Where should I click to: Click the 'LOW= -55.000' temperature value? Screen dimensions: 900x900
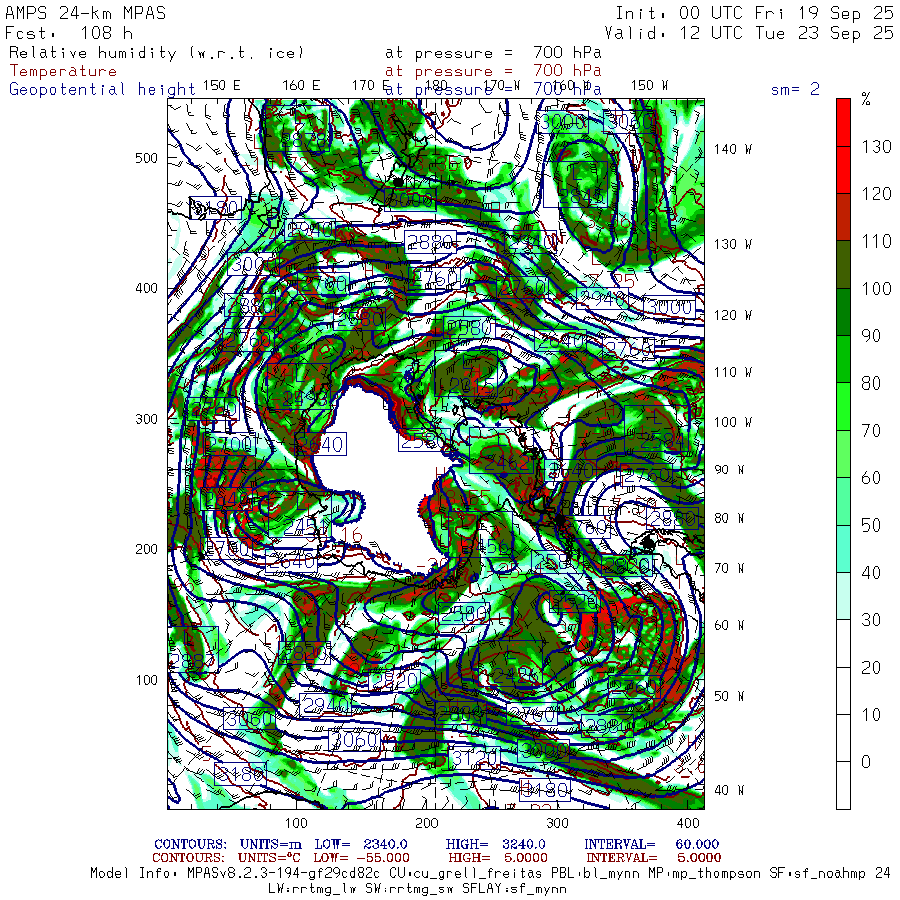pyautogui.click(x=362, y=858)
